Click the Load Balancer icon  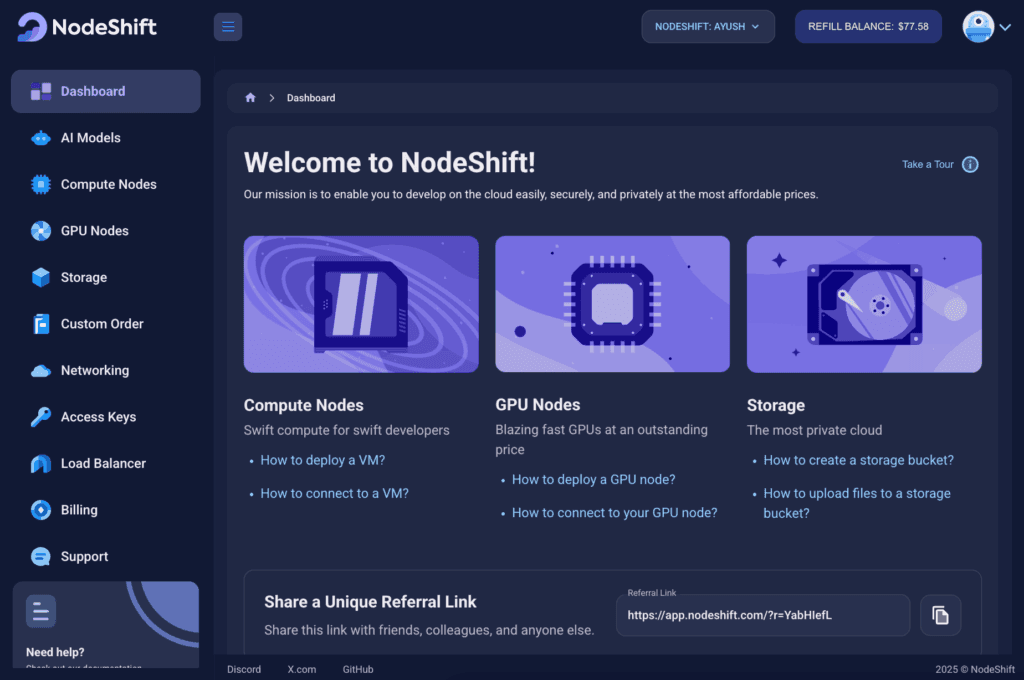[x=40, y=463]
